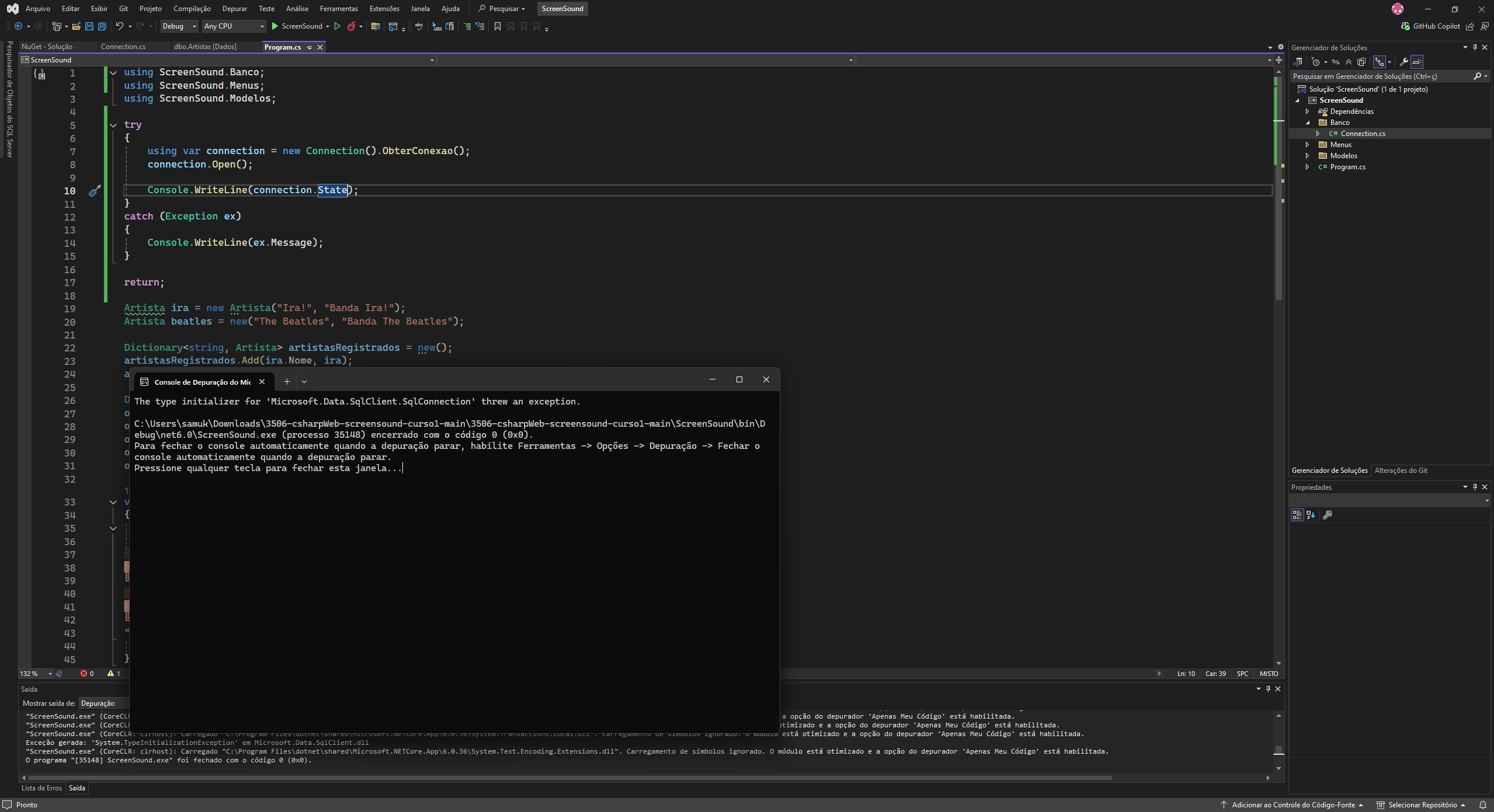Click the Save All icon
1494x812 pixels.
click(x=102, y=26)
